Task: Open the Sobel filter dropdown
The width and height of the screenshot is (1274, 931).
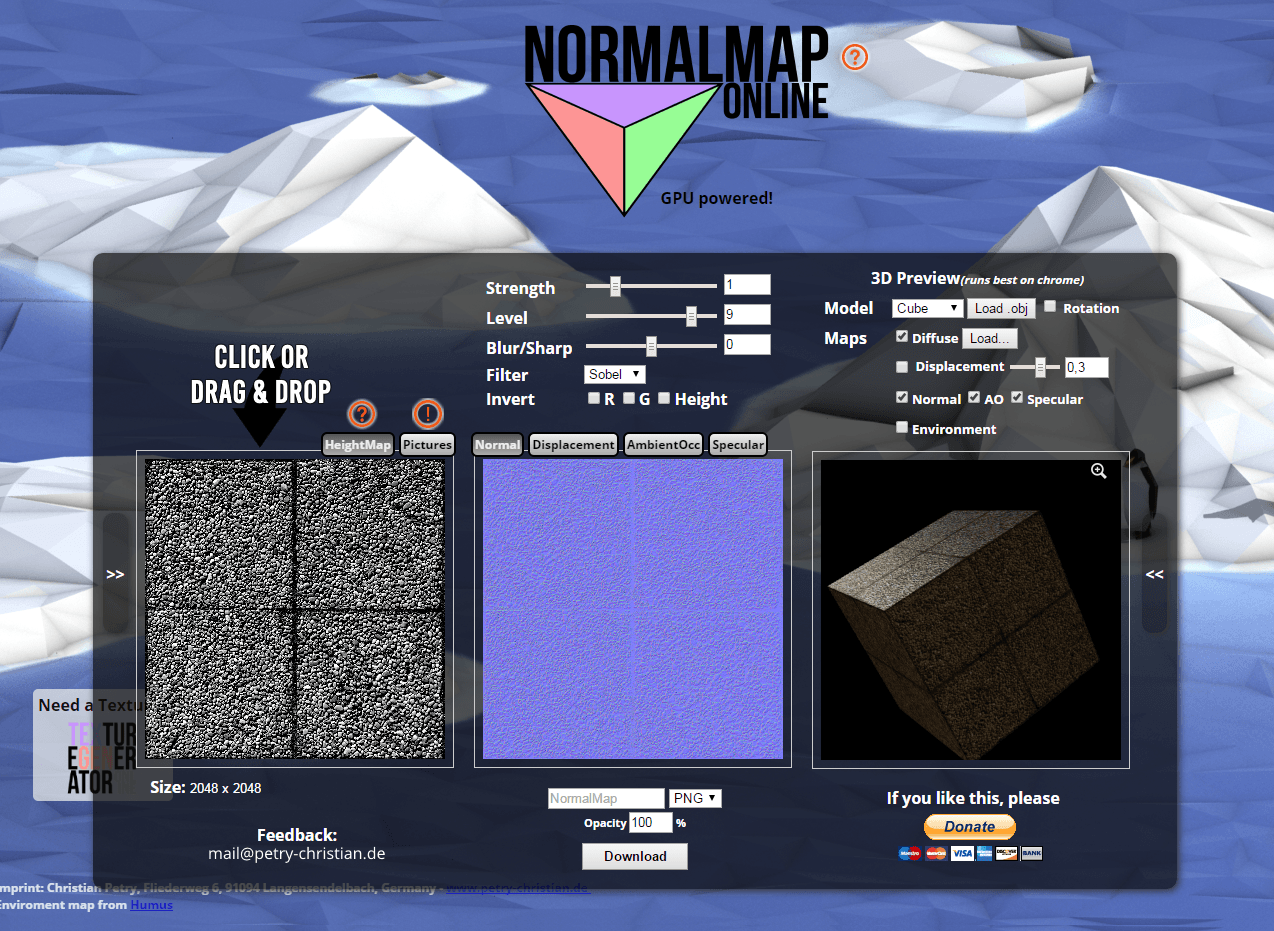Action: 615,374
